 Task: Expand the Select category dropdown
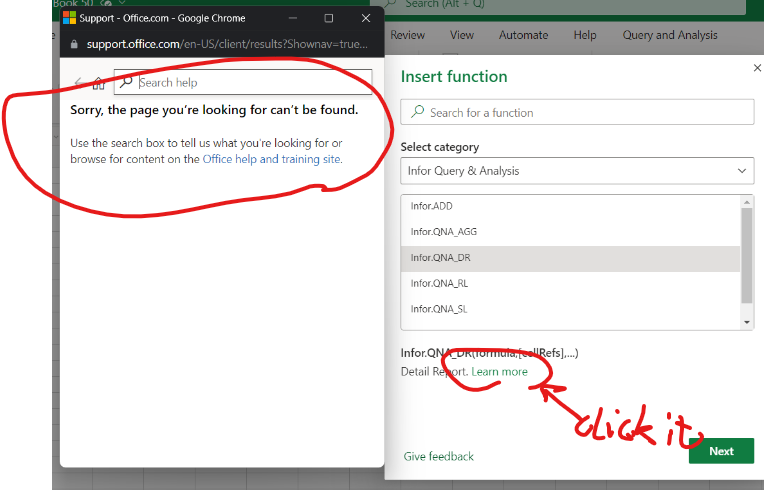point(577,171)
